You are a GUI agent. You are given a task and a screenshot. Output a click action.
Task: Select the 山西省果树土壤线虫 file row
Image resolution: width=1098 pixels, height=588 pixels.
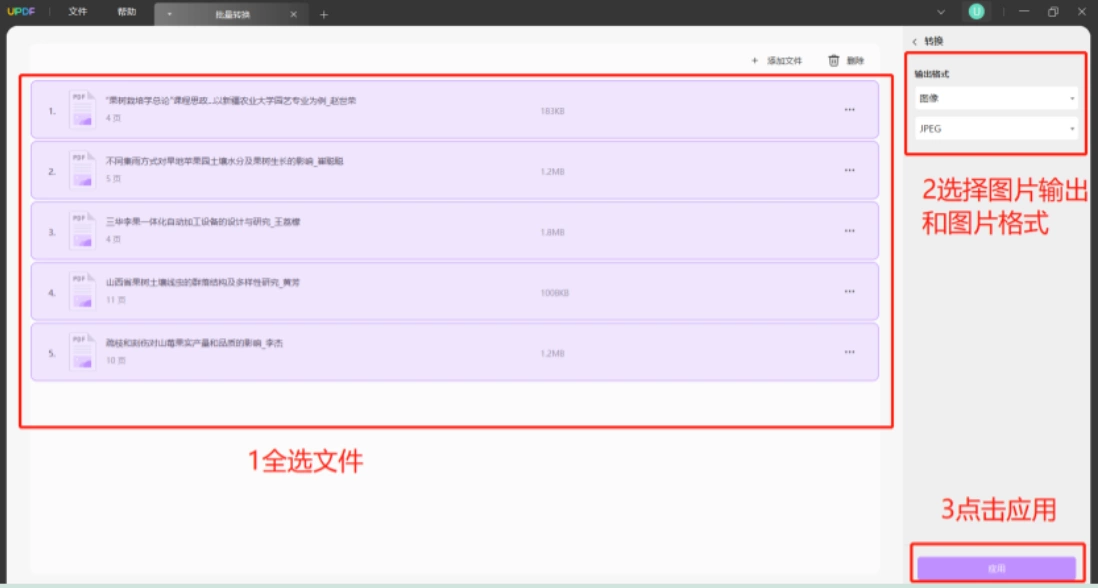coord(455,291)
